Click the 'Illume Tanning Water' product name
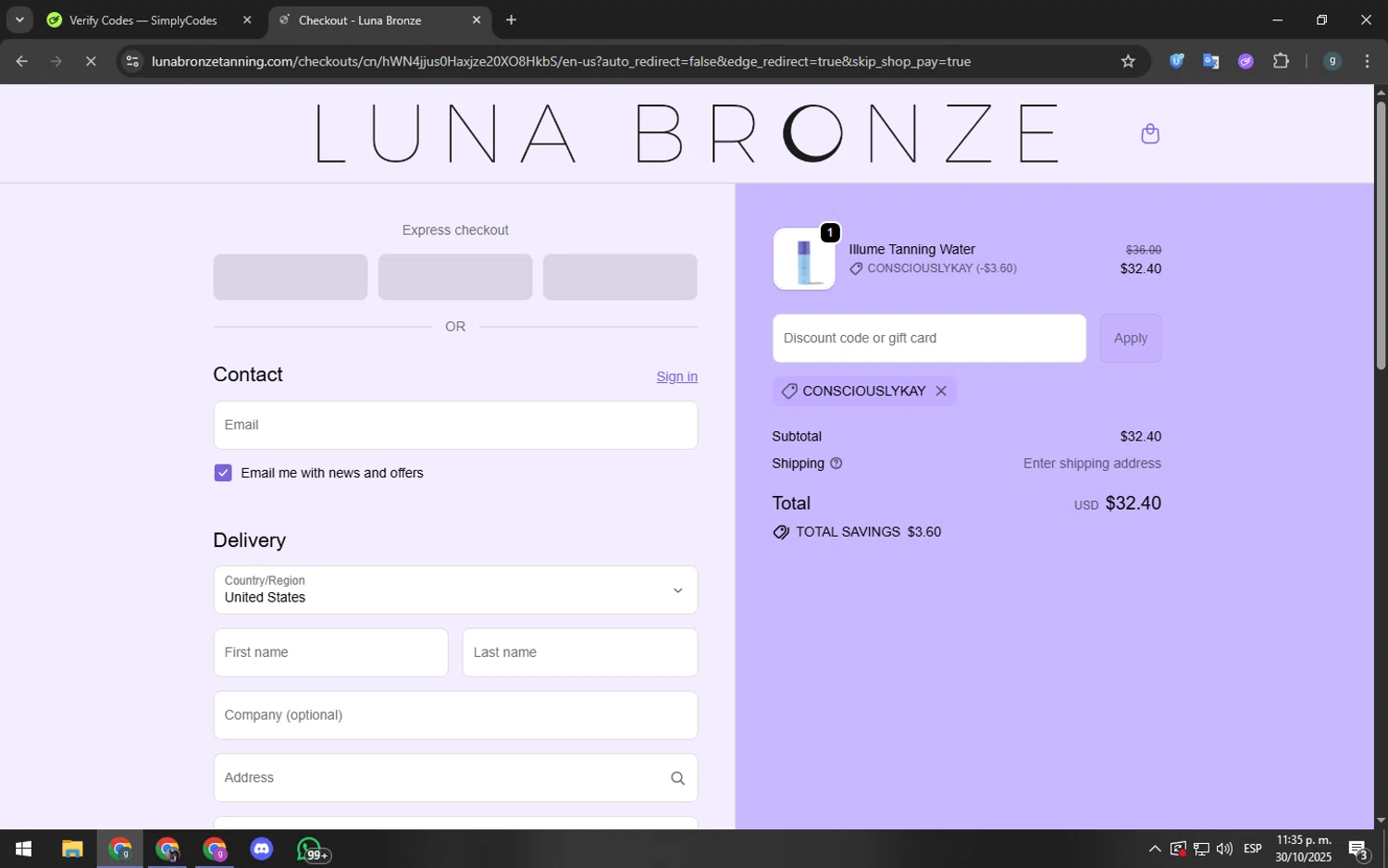The width and height of the screenshot is (1388, 868). pyautogui.click(x=911, y=249)
